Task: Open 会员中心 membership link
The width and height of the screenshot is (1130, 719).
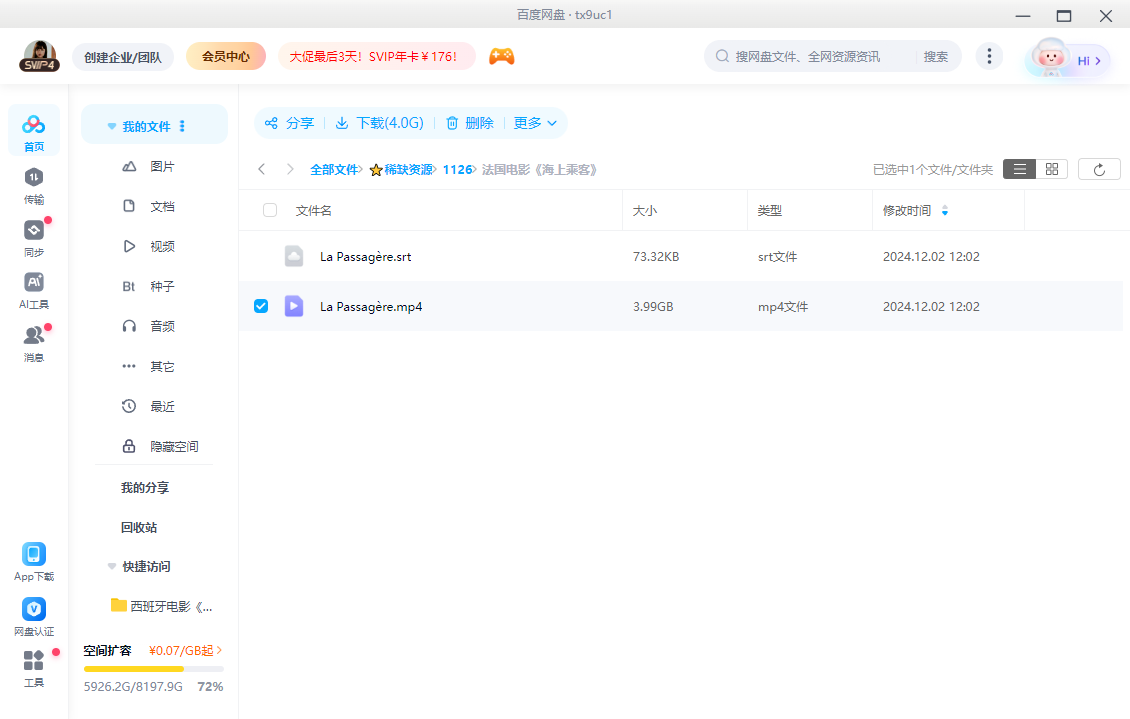Action: point(225,56)
